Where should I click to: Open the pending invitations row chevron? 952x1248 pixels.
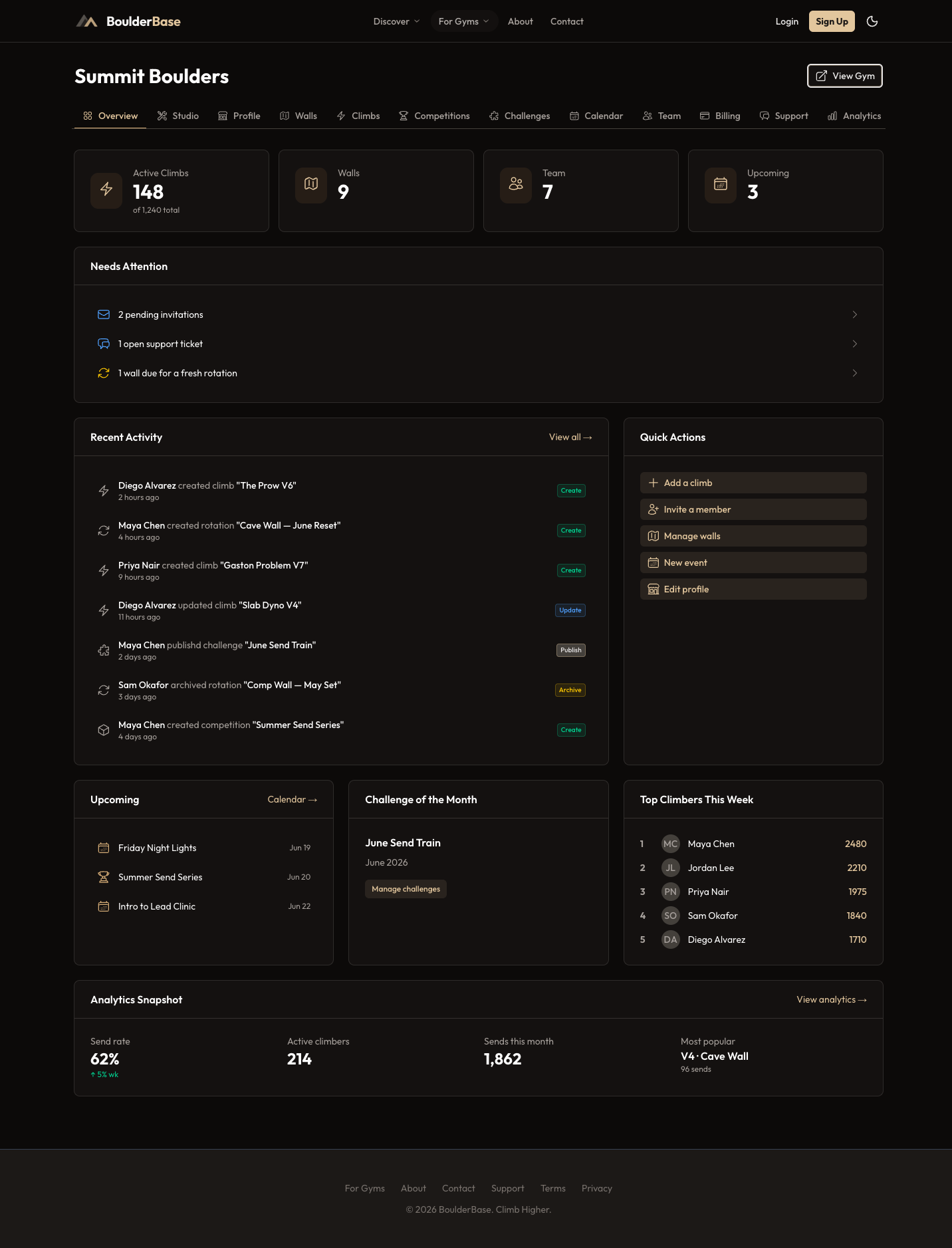[x=854, y=314]
